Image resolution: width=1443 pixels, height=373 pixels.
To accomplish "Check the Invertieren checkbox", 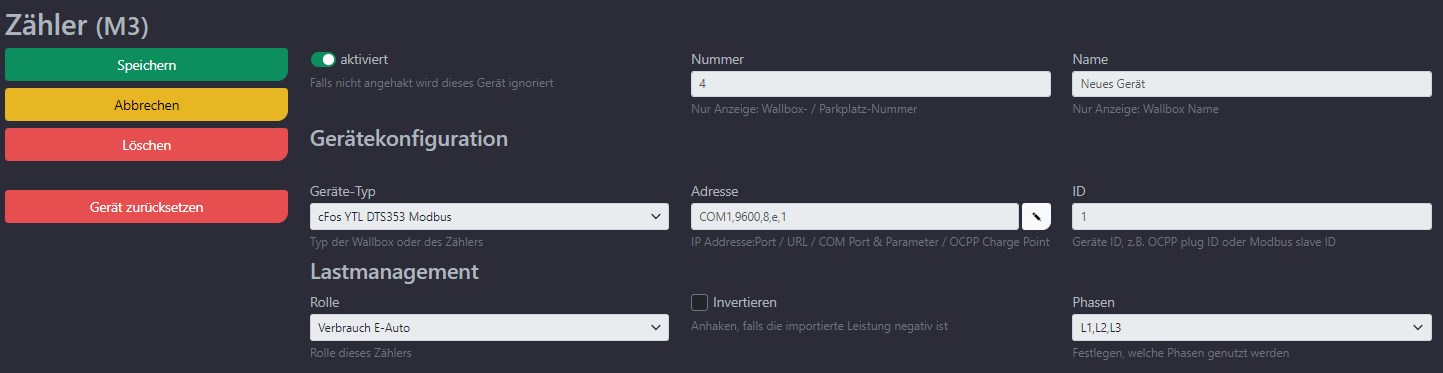I will (700, 302).
